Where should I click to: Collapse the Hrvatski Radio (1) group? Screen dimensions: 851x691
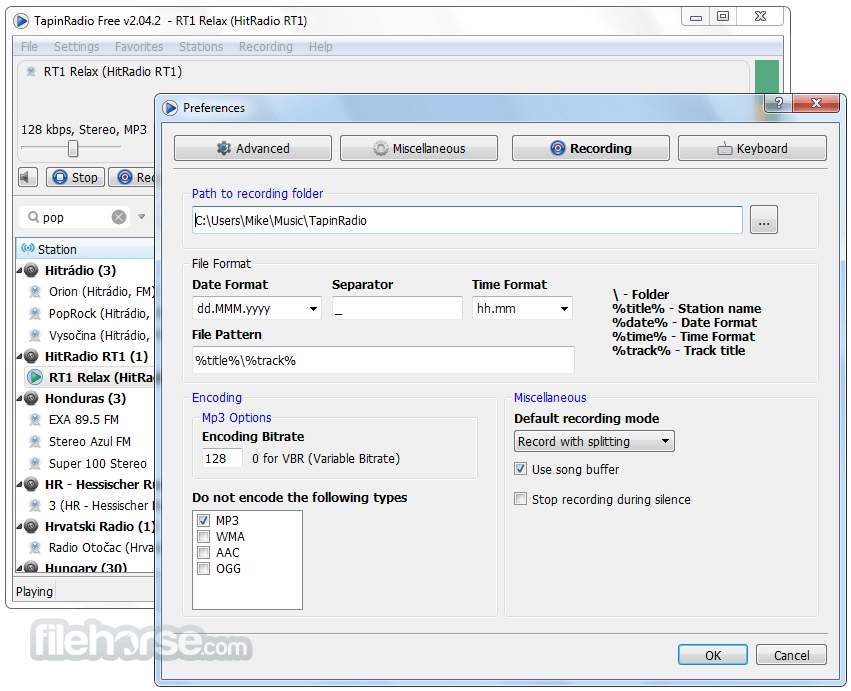[x=20, y=527]
